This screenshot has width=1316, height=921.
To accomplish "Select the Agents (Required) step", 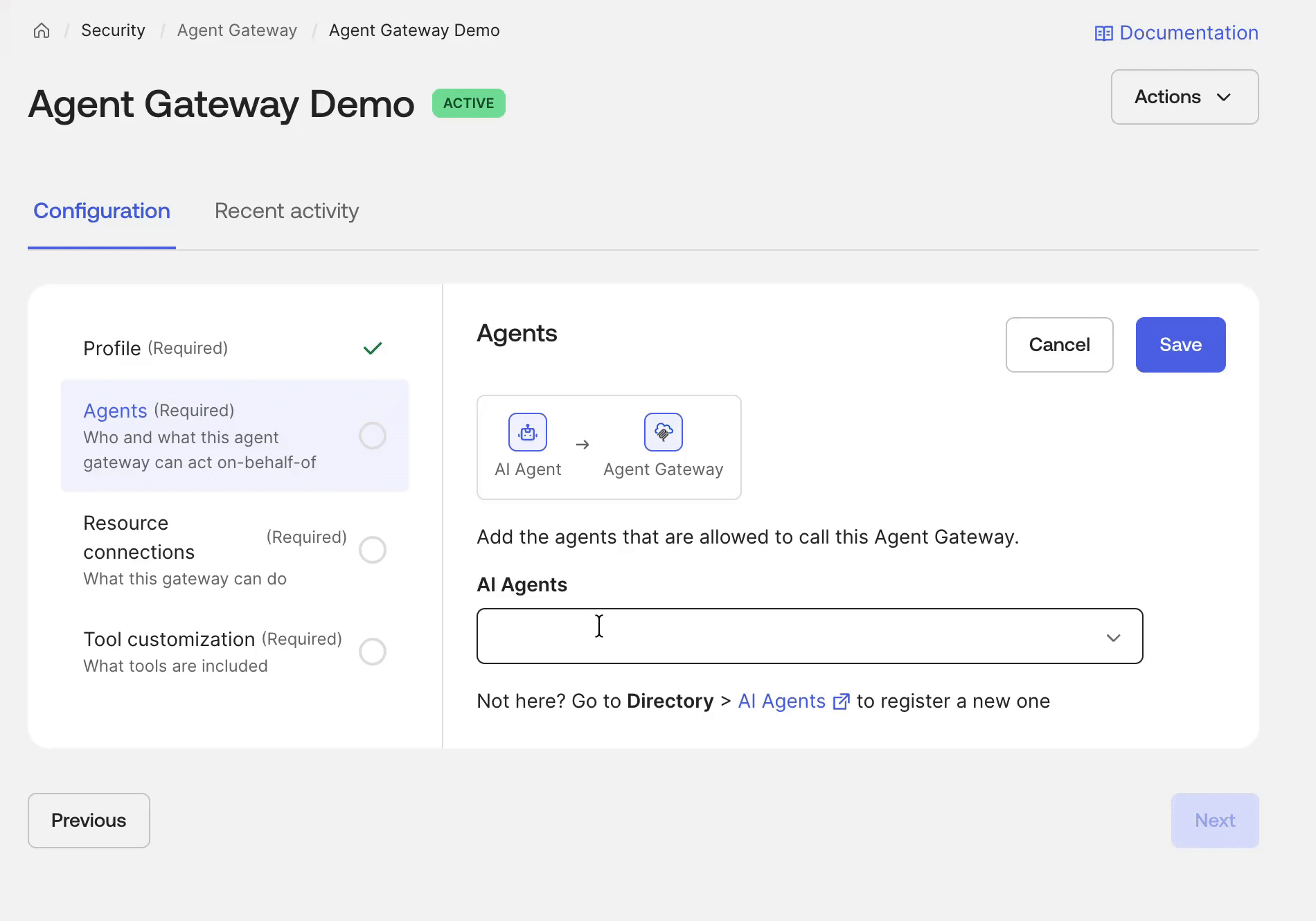I will (x=235, y=436).
